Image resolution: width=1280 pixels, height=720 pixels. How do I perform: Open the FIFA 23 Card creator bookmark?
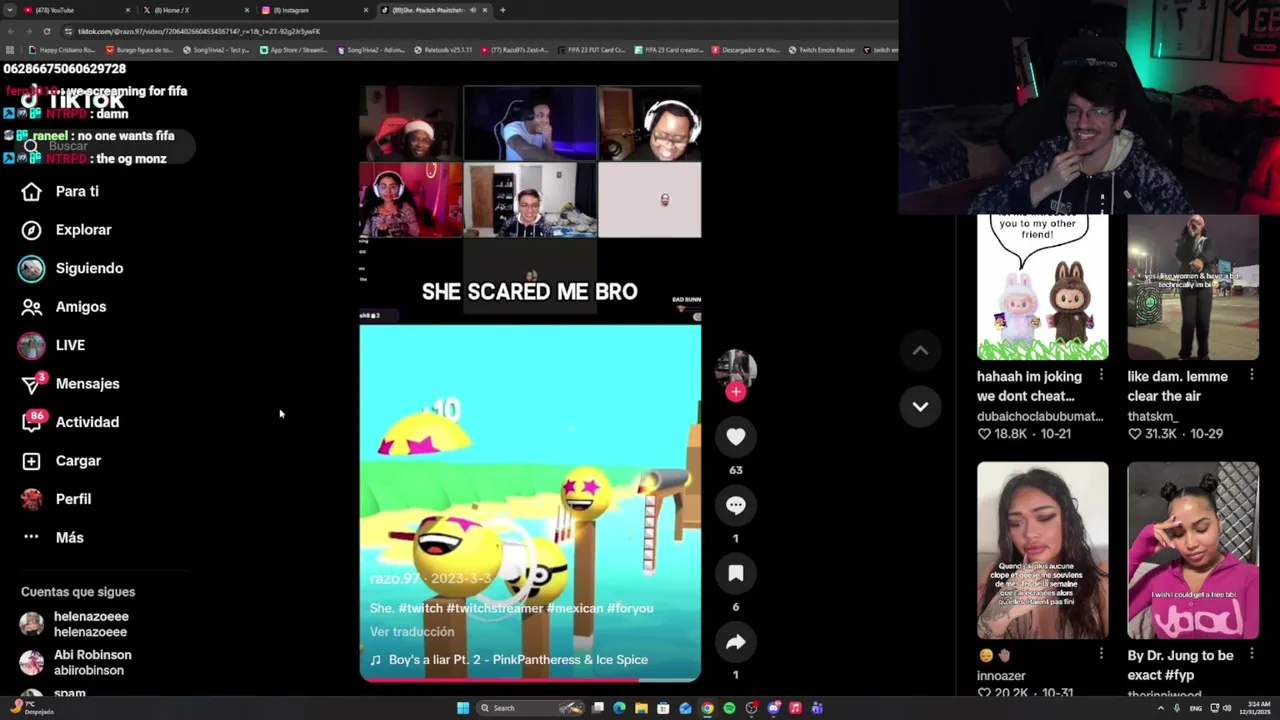tap(669, 50)
